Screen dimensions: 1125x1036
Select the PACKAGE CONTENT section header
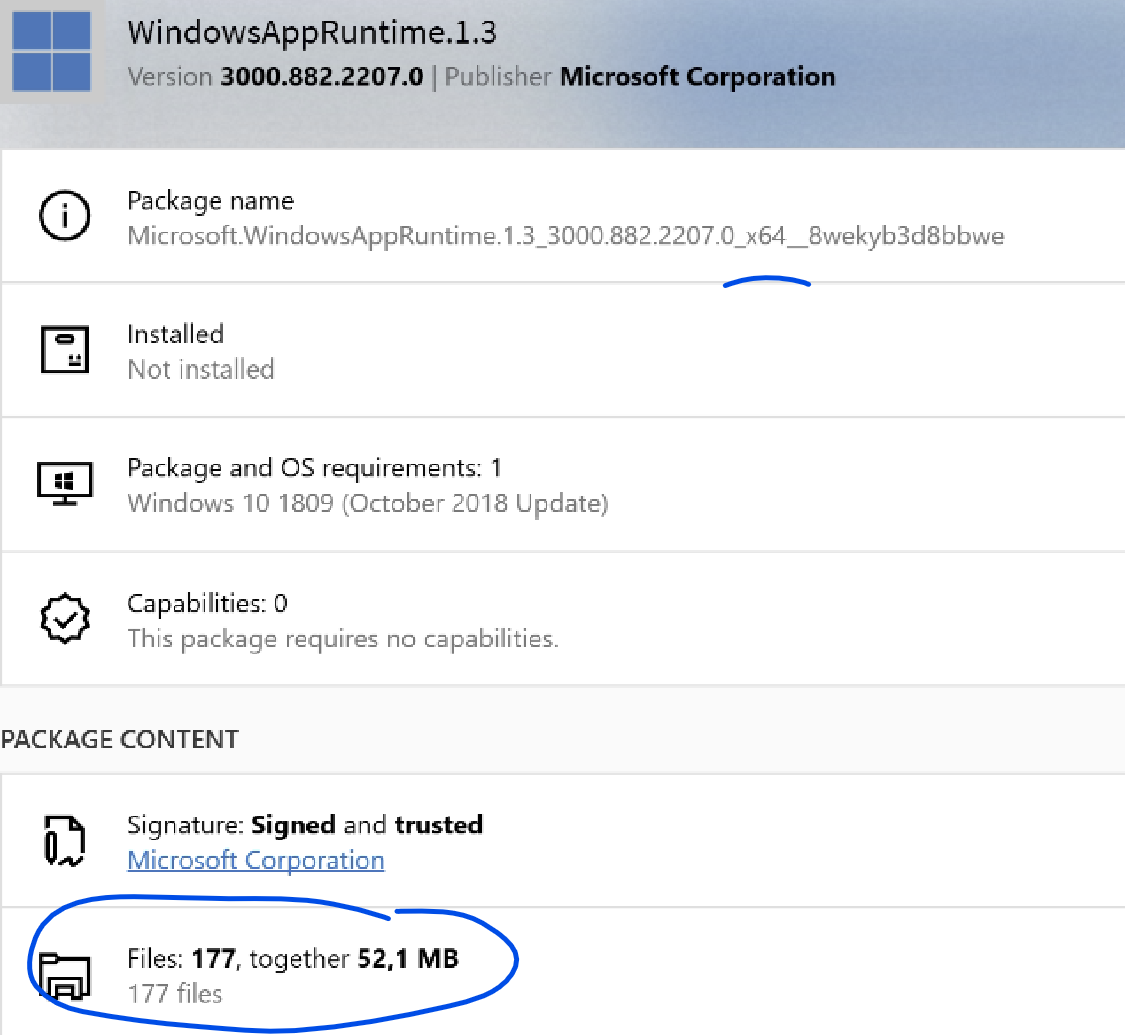pos(120,739)
